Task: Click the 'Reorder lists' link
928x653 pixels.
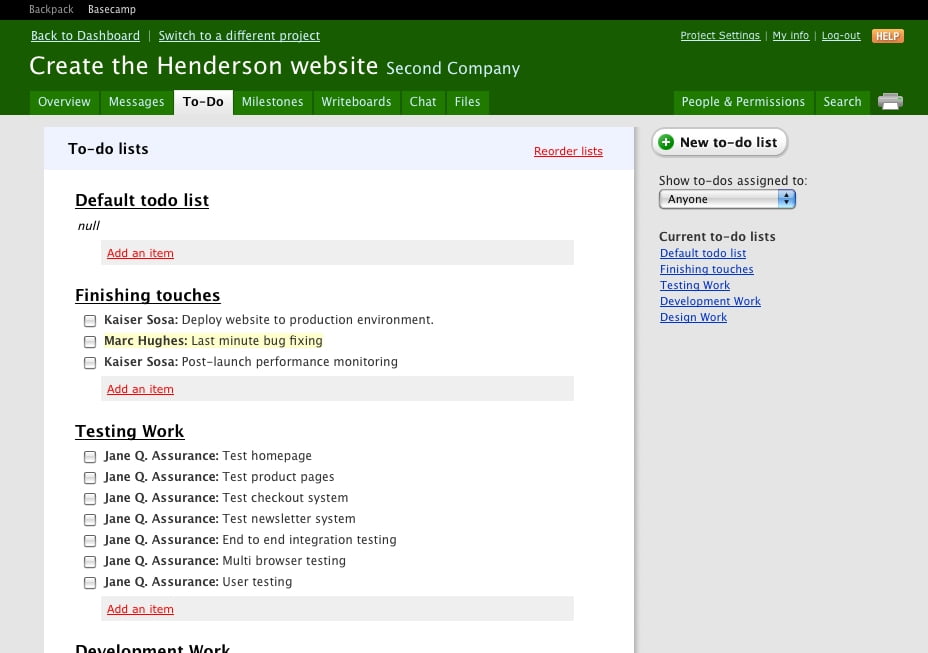Action: point(568,151)
